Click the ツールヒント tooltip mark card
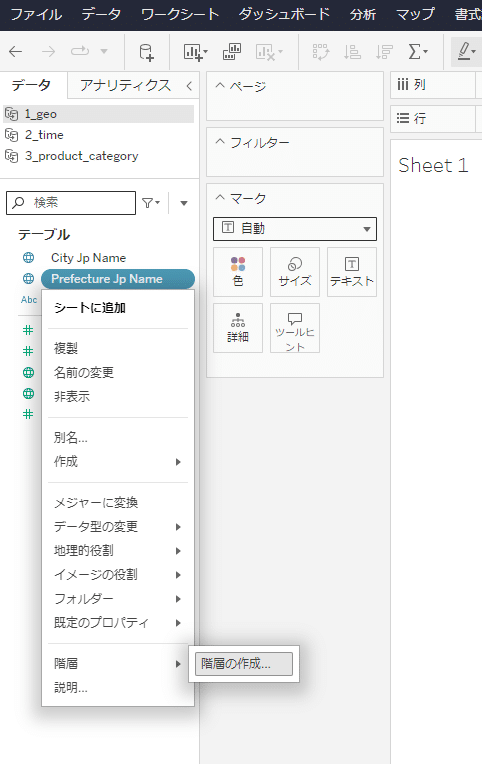Screen dimensions: 482x764 (x=295, y=328)
